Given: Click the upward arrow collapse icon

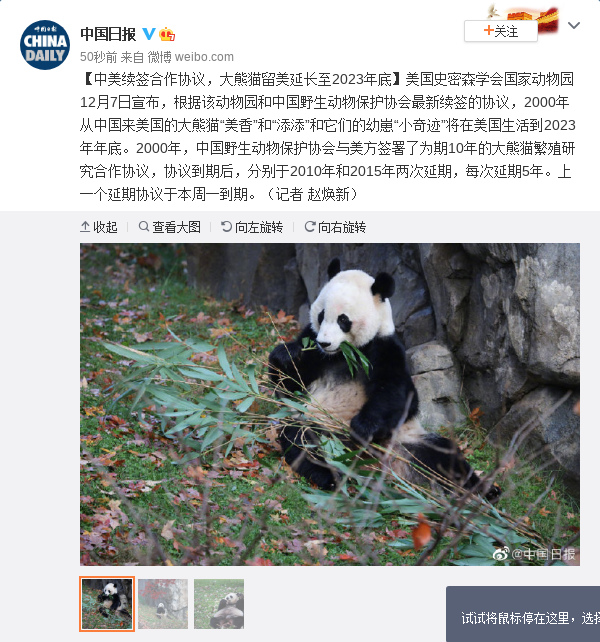Looking at the screenshot, I should (85, 226).
